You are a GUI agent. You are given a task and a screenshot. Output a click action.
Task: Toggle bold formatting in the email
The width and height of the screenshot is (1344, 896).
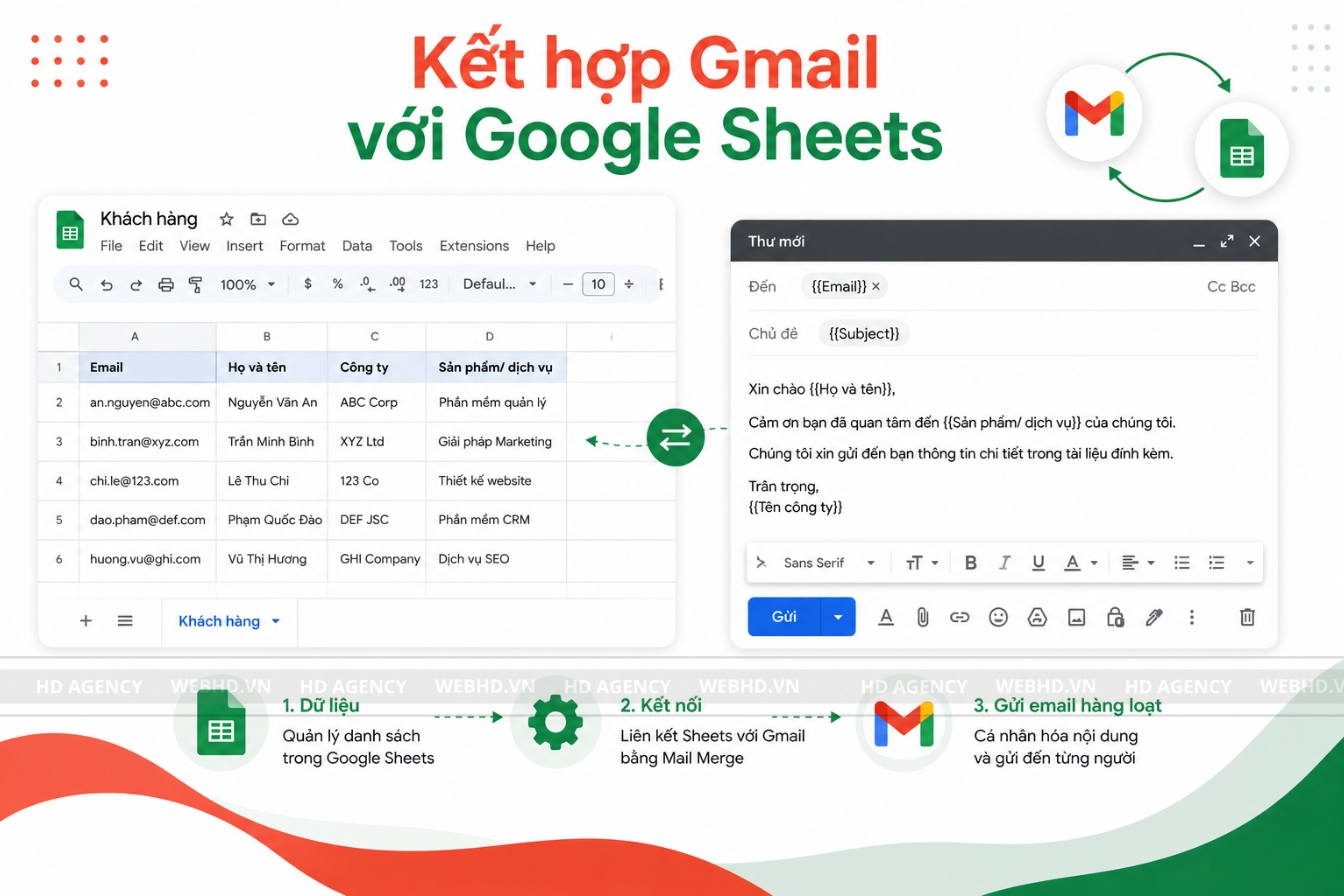point(970,563)
